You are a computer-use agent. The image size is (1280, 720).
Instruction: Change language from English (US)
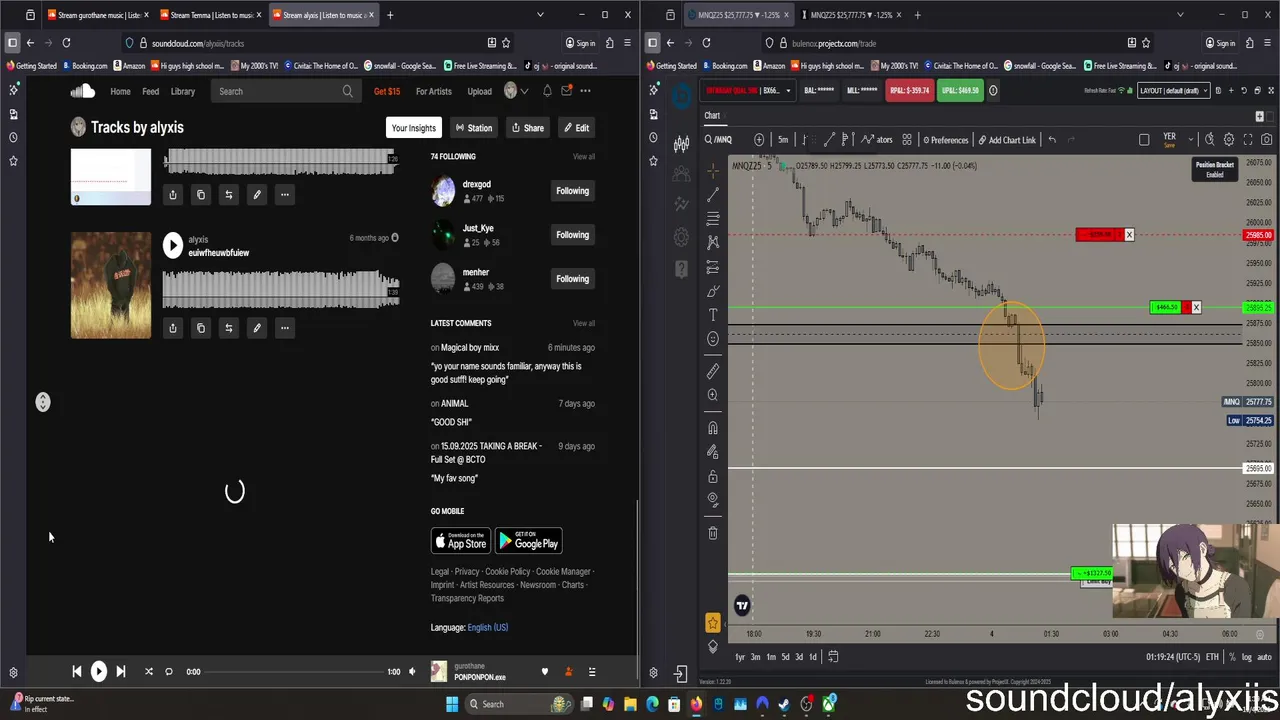tap(487, 628)
